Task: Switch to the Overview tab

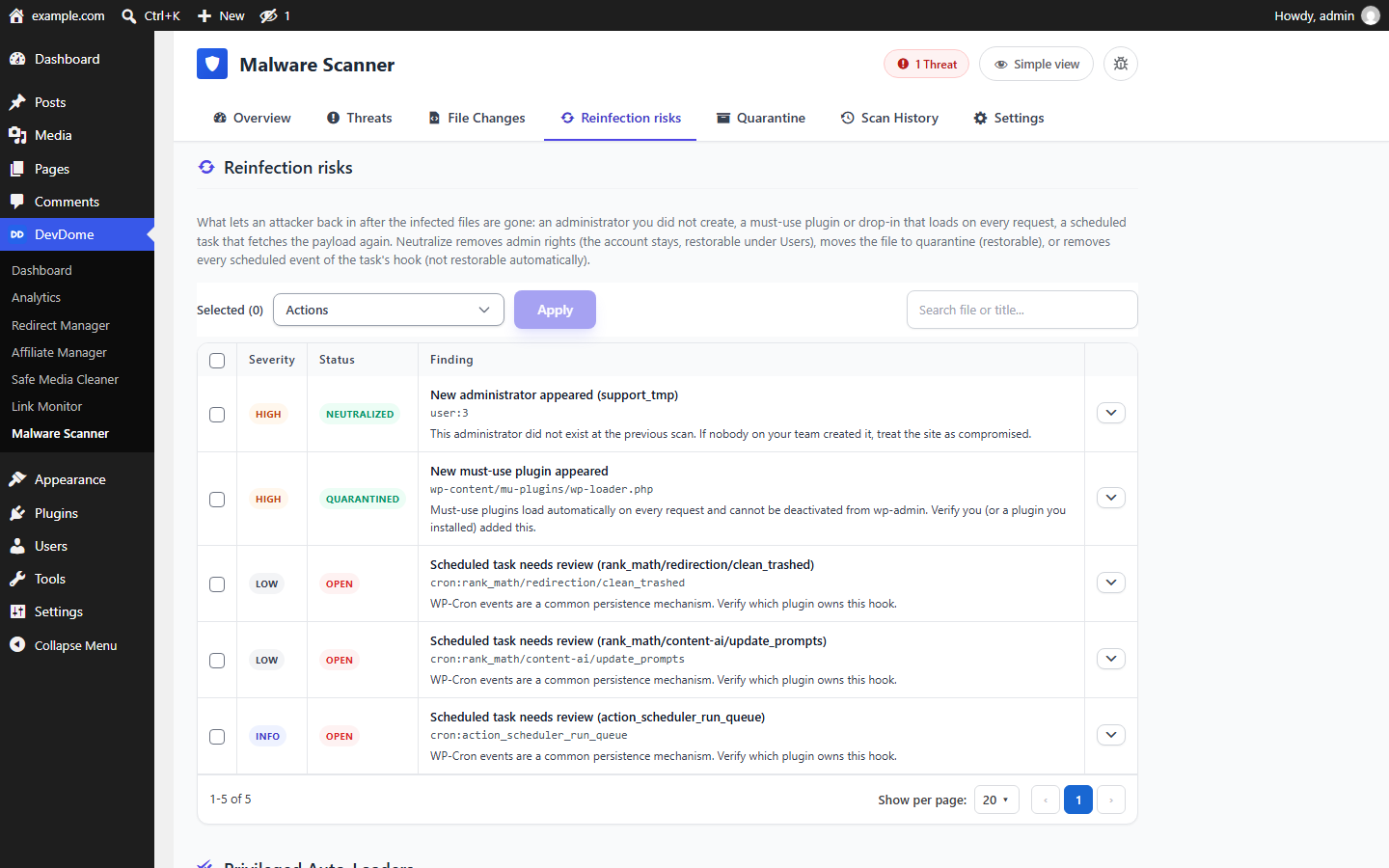Action: coord(252,118)
